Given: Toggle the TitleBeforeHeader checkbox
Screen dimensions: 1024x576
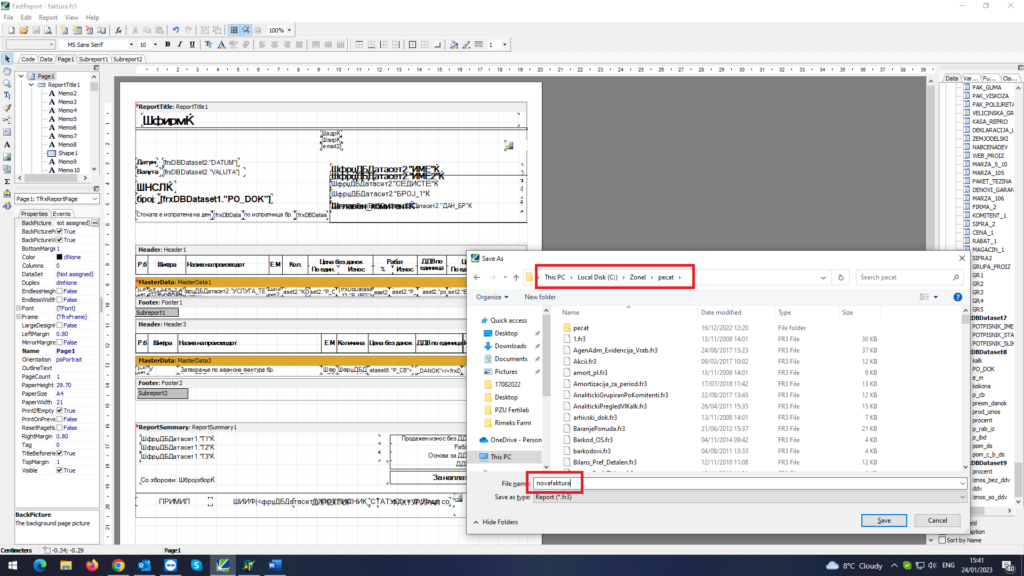Looking at the screenshot, I should tap(59, 453).
